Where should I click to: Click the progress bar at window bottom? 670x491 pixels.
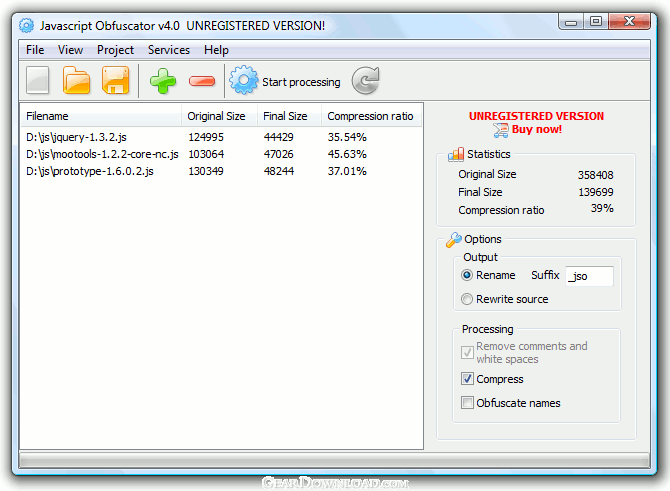coord(335,460)
